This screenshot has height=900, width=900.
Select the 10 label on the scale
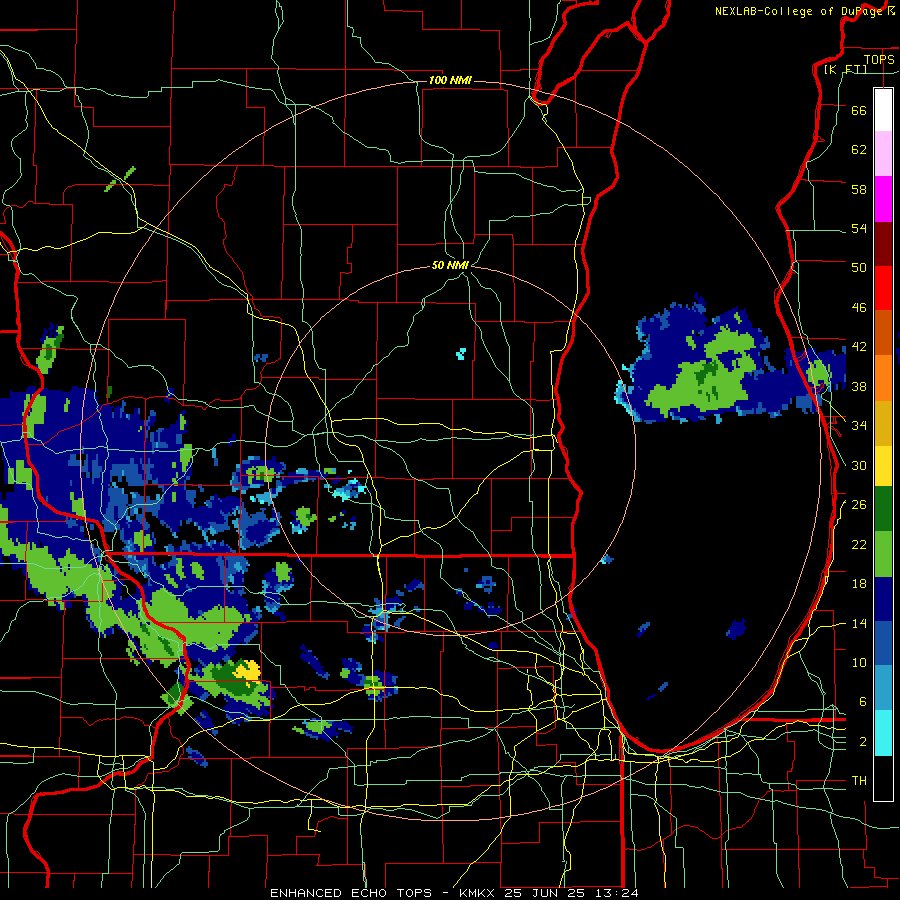[x=859, y=662]
